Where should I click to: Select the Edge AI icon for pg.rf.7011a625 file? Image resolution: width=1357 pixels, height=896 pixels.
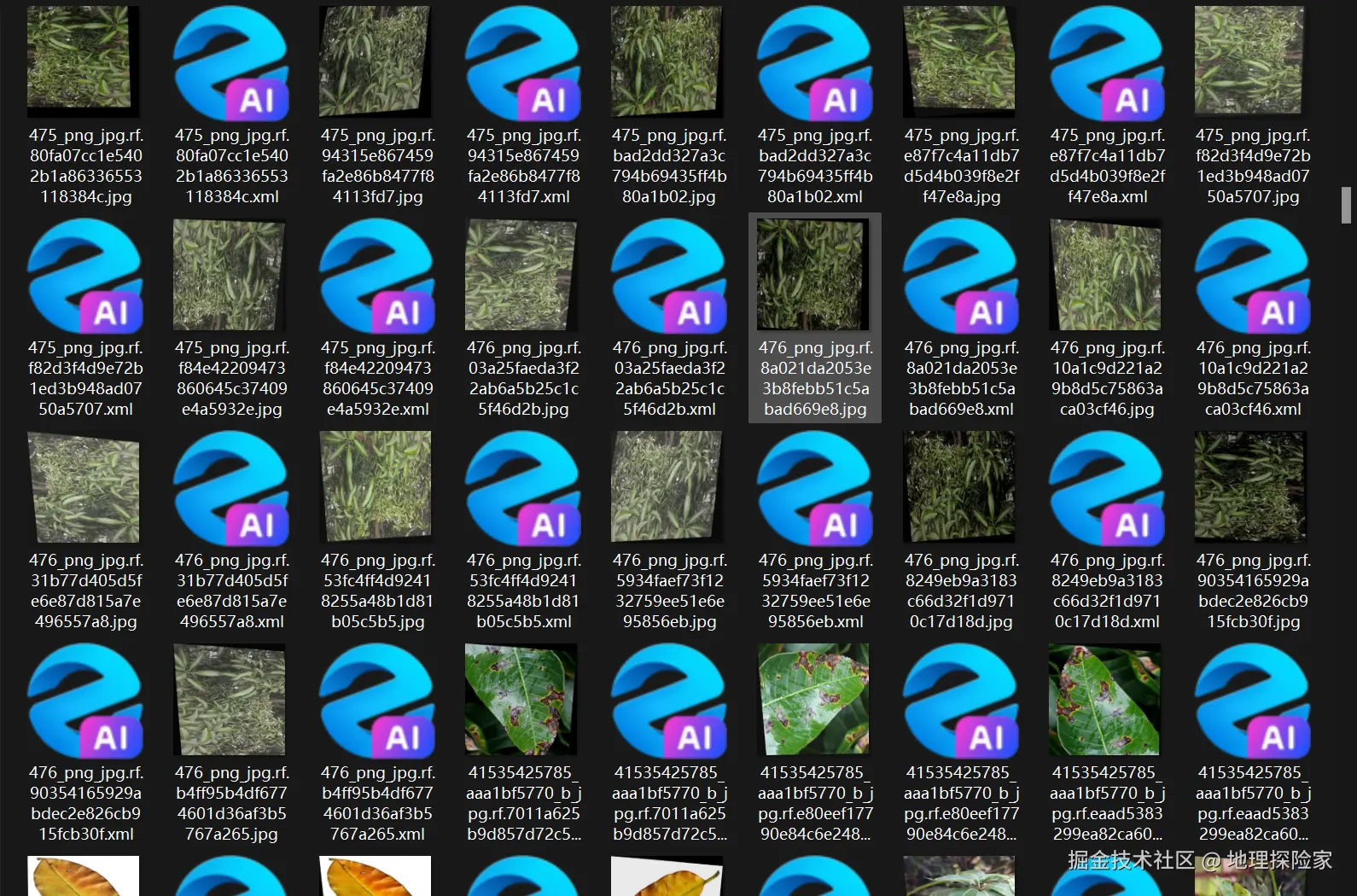coord(669,700)
